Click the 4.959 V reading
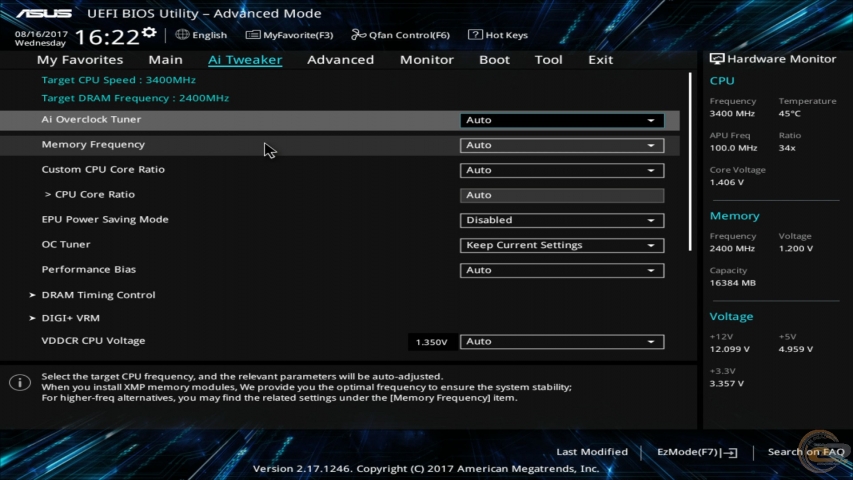Image resolution: width=853 pixels, height=480 pixels. tap(796, 349)
